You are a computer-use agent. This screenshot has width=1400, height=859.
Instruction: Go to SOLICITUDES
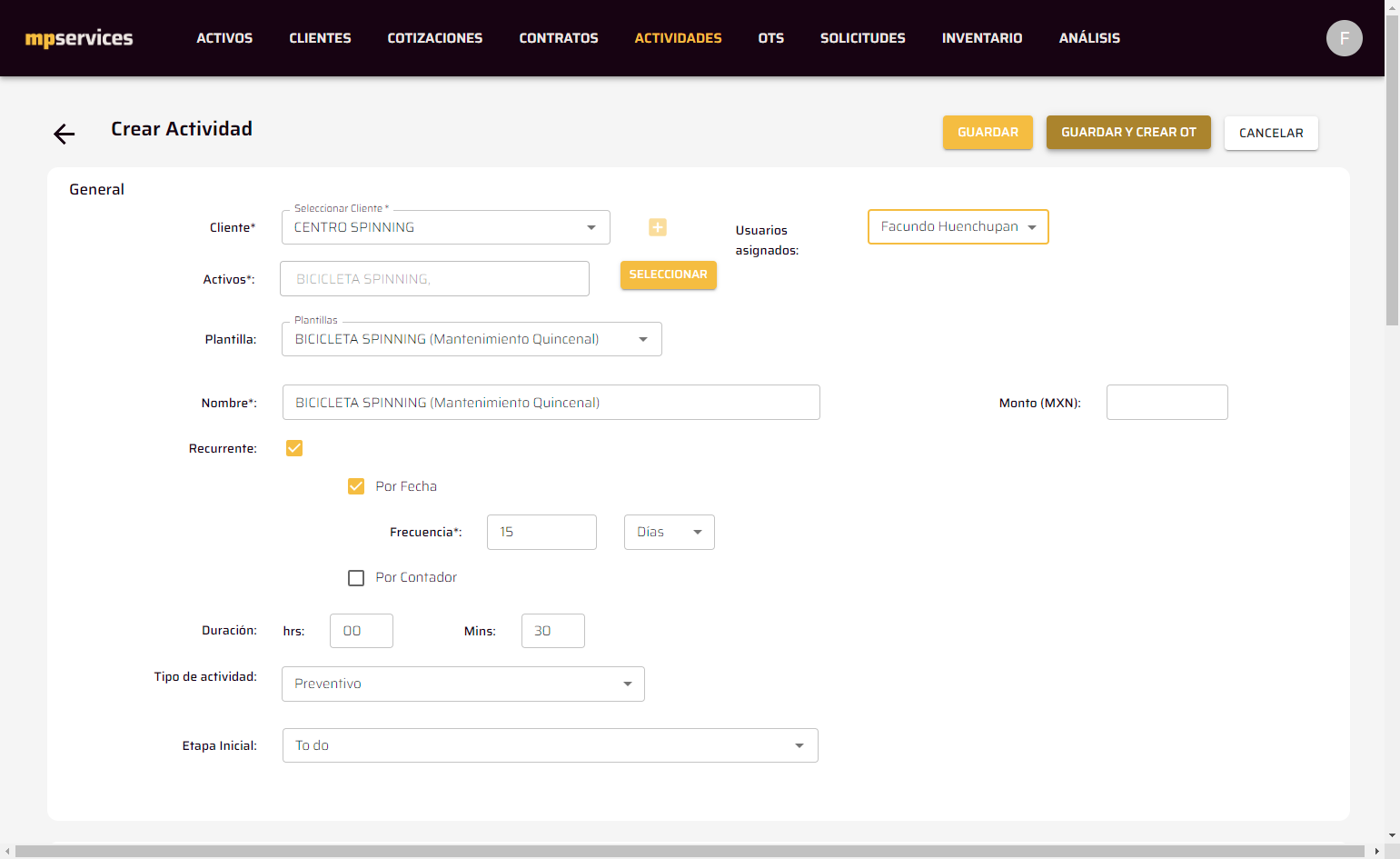pos(863,38)
